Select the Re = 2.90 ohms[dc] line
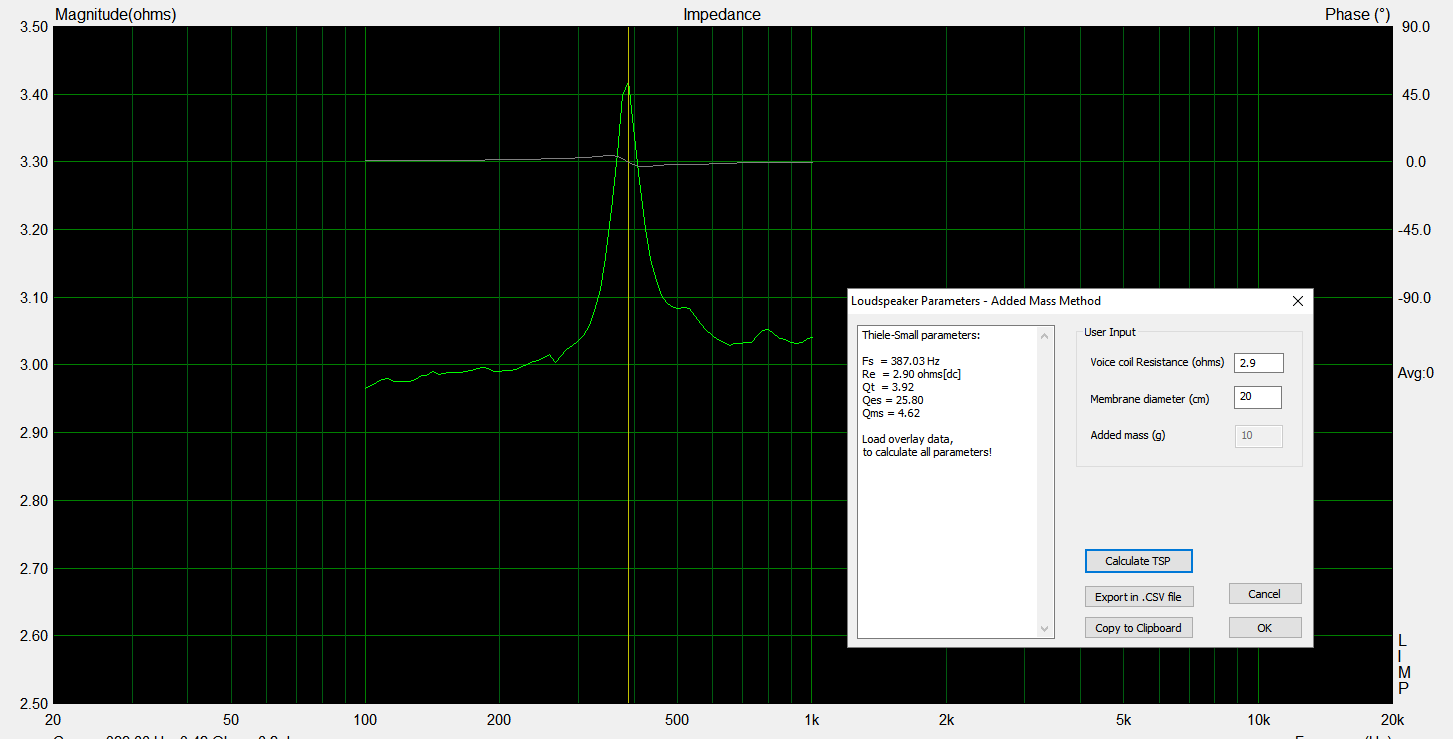The width and height of the screenshot is (1453, 739). tap(911, 374)
